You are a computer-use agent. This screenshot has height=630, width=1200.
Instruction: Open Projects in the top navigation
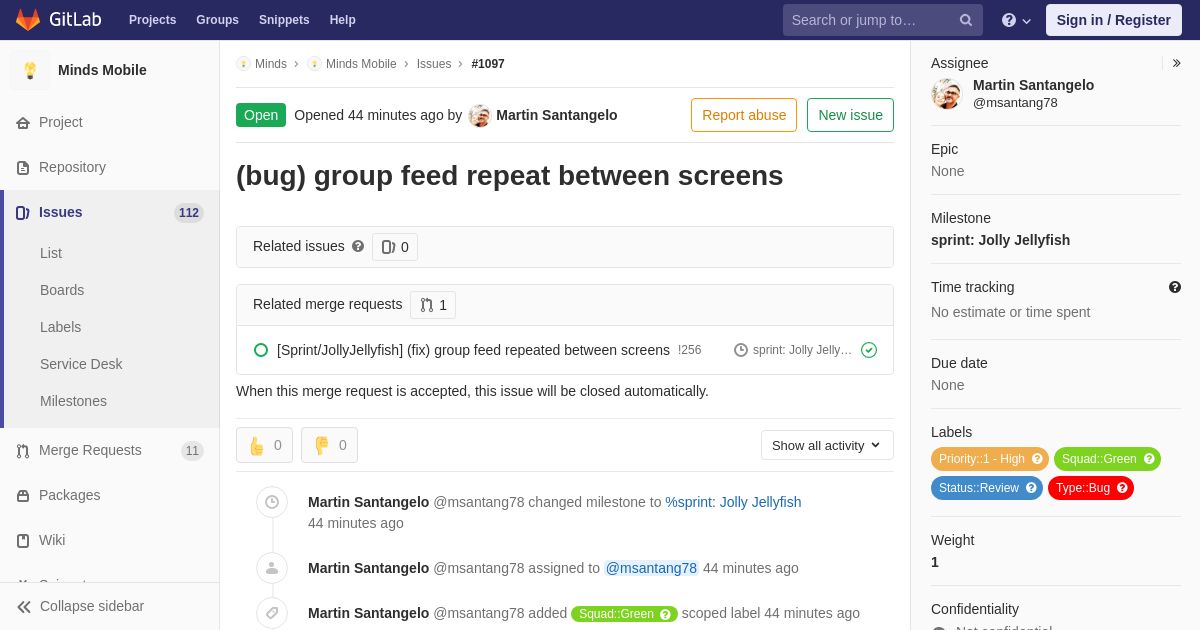click(152, 20)
